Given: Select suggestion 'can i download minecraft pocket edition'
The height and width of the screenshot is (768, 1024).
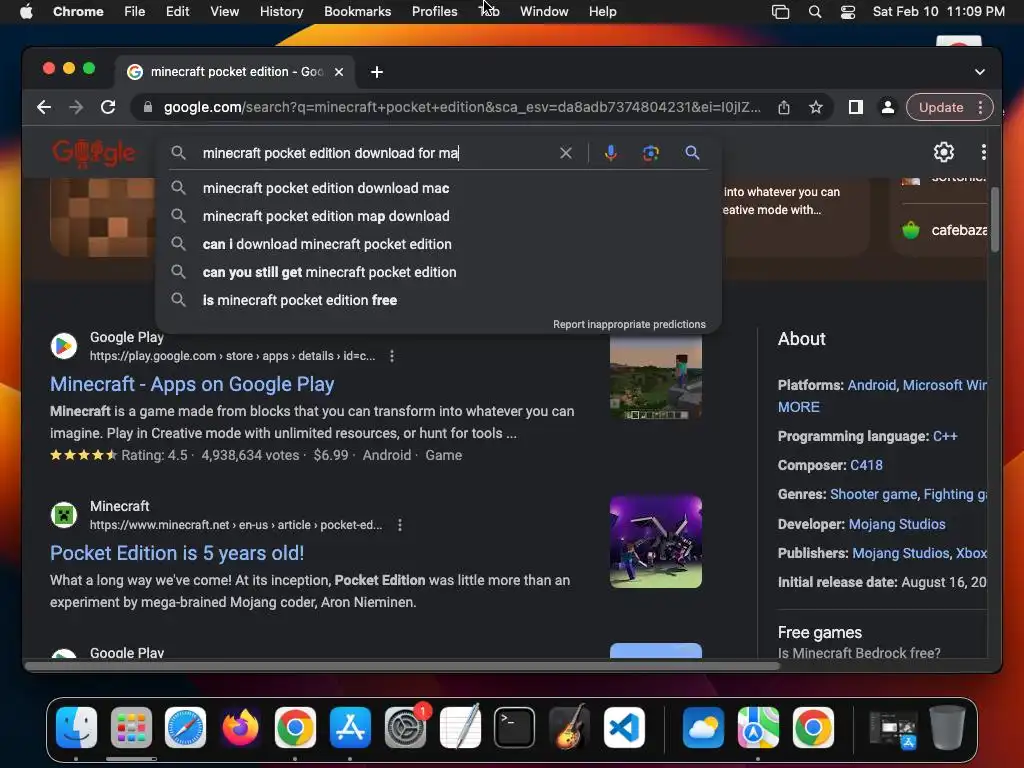Looking at the screenshot, I should [439, 244].
